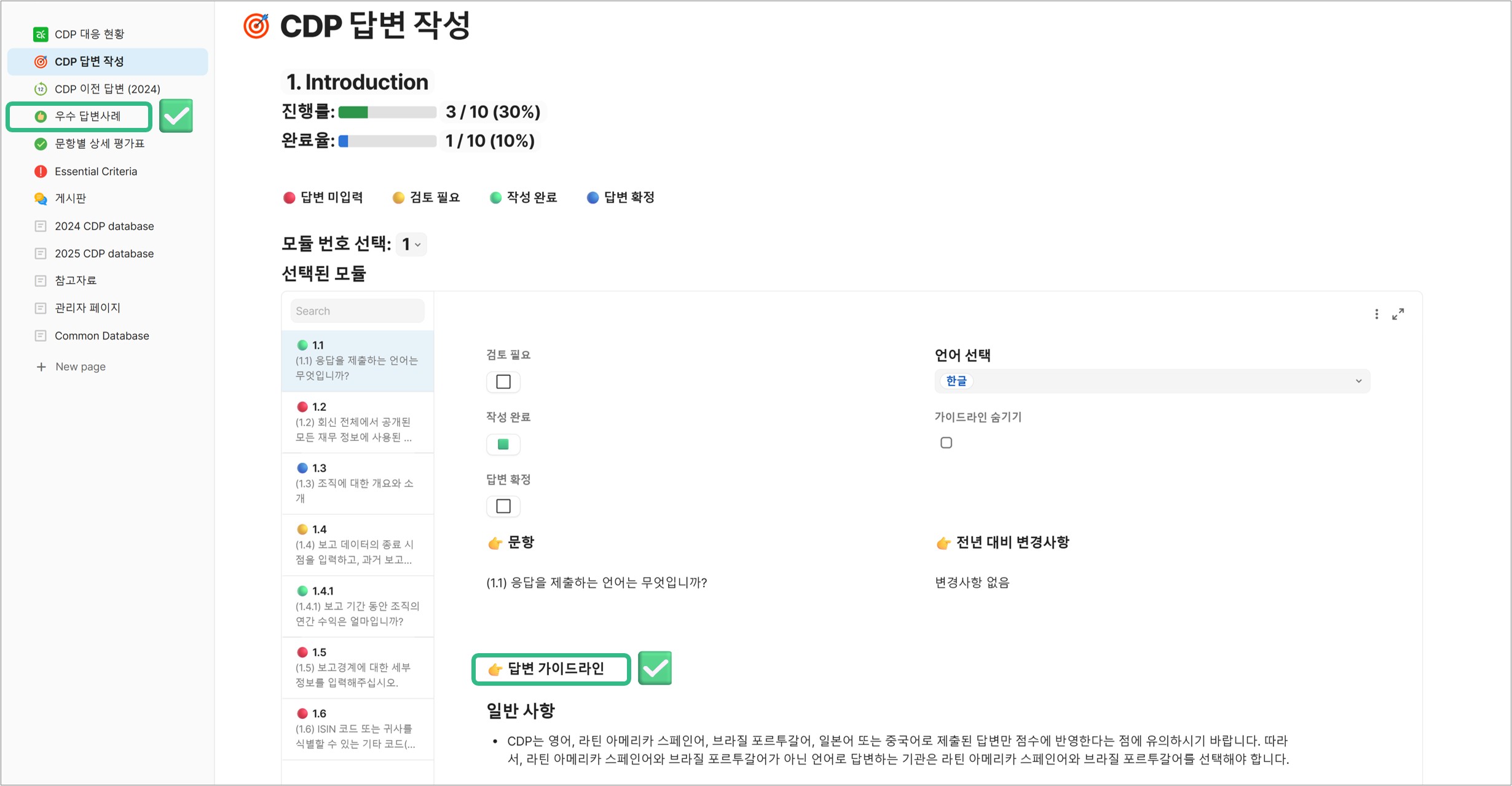Click the CDP 대응 현황 green icon
The height and width of the screenshot is (786, 1512).
tap(41, 34)
